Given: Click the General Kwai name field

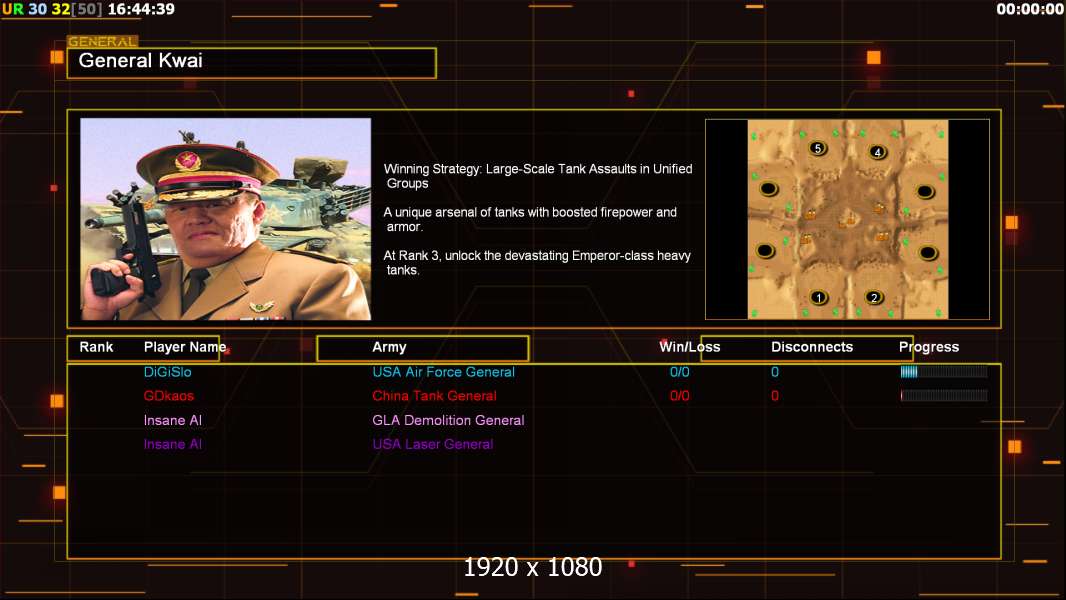Looking at the screenshot, I should [x=252, y=63].
